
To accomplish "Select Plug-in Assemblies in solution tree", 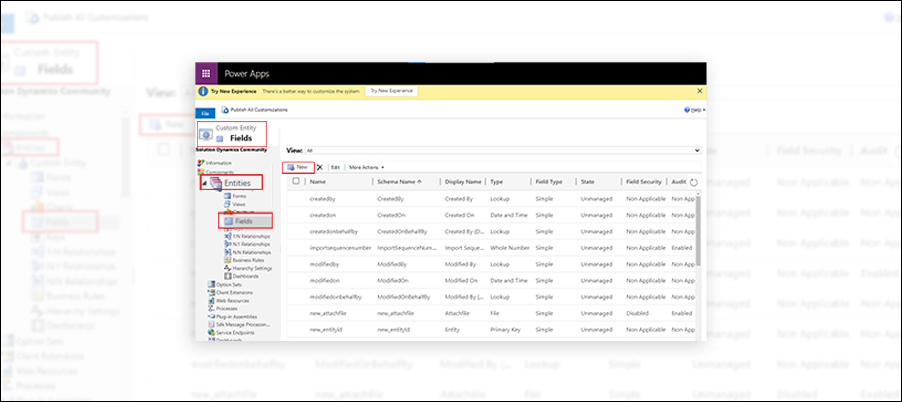I will [x=232, y=316].
